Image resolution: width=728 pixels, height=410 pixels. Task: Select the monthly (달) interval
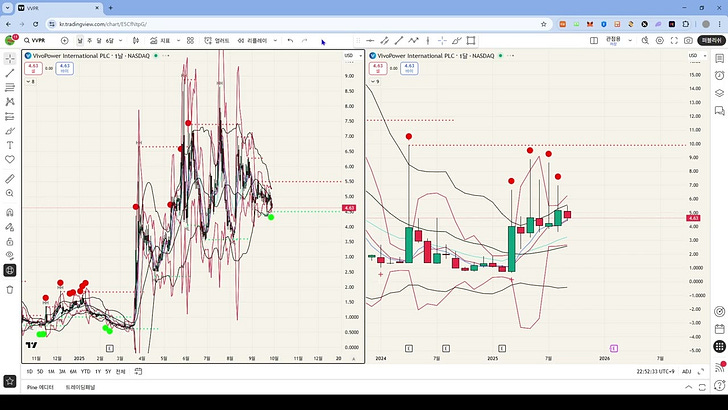[x=98, y=40]
